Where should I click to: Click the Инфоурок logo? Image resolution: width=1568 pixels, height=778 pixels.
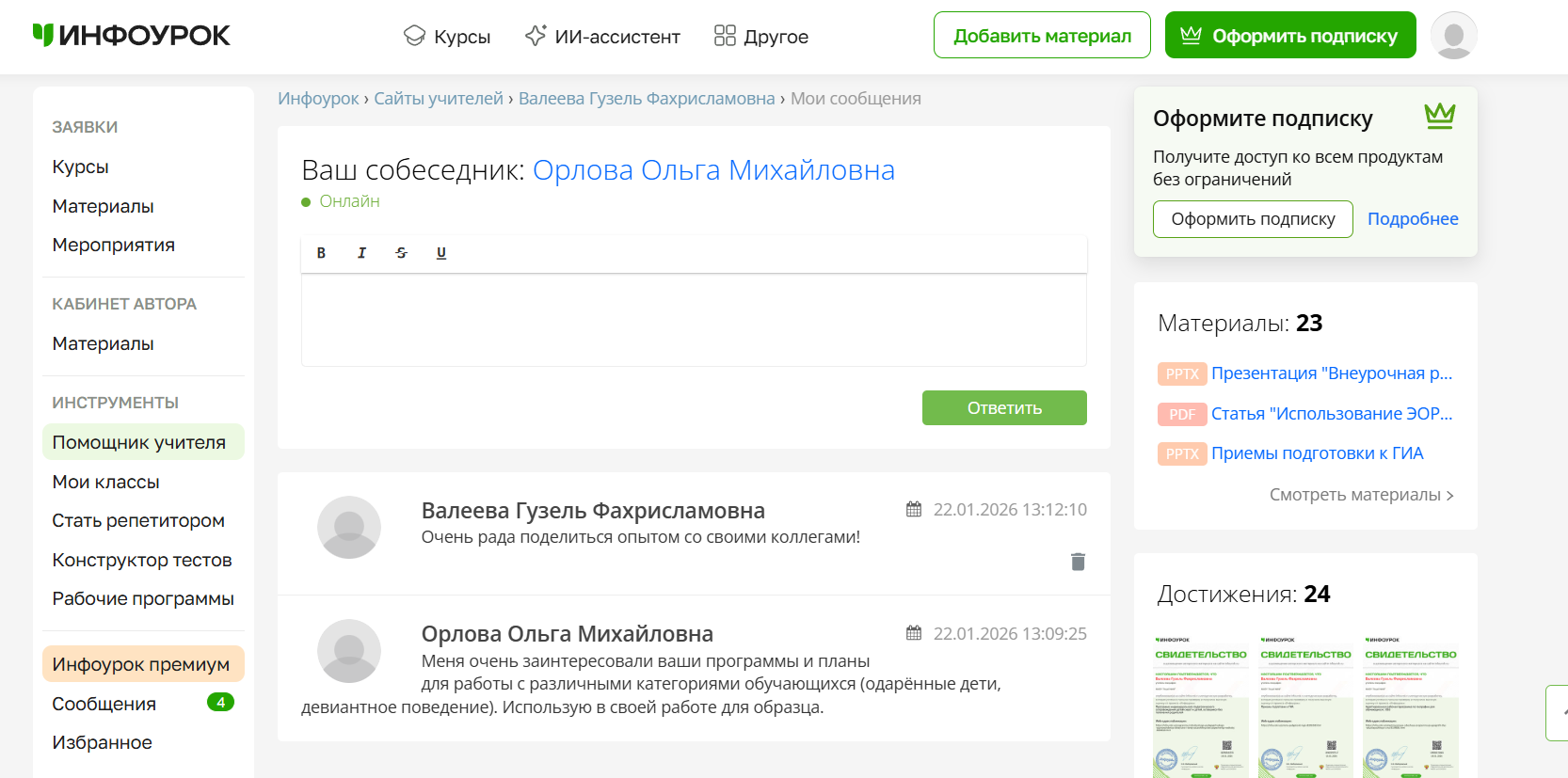[x=132, y=36]
